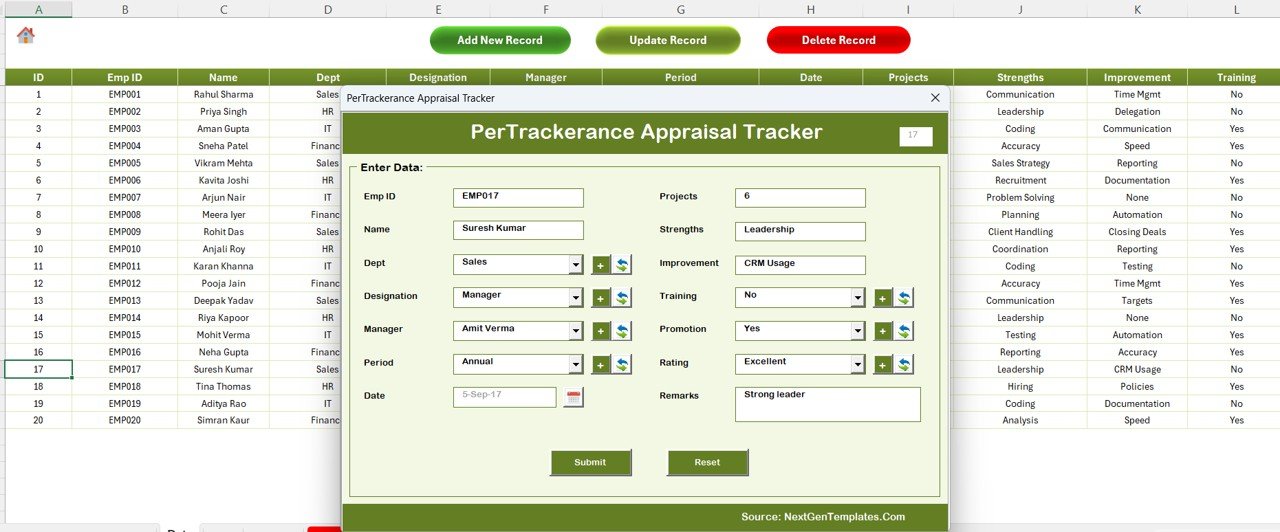The height and width of the screenshot is (532, 1280).
Task: Click the Projects input field
Action: click(800, 198)
